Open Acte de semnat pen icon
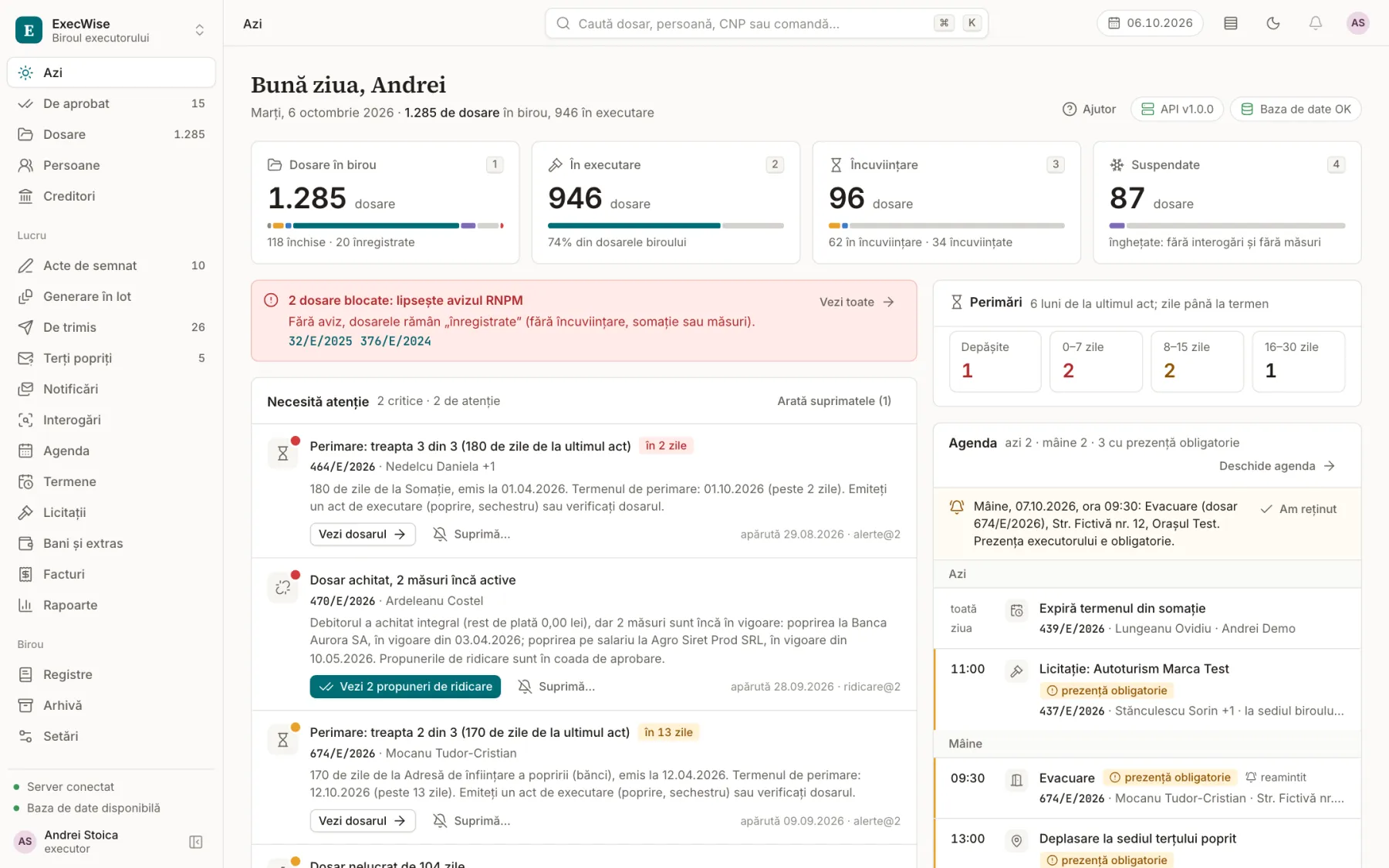The width and height of the screenshot is (1389, 868). (x=25, y=265)
